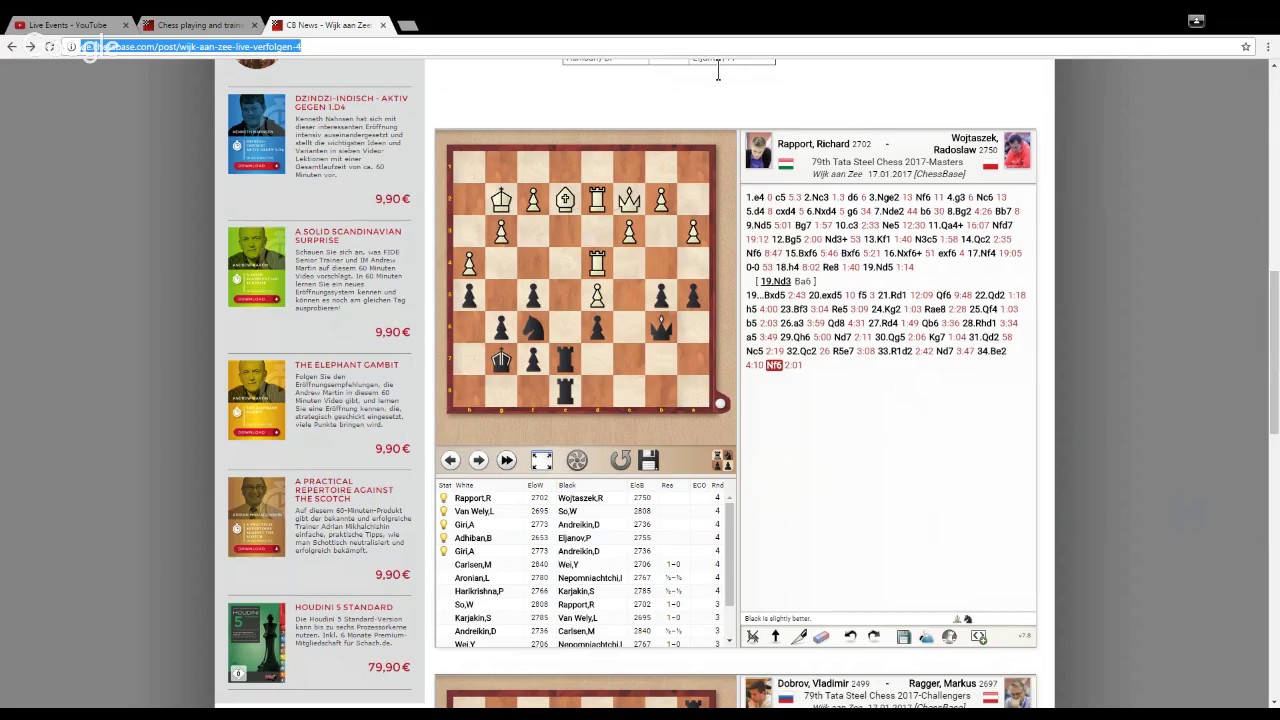Image resolution: width=1280 pixels, height=720 pixels.
Task: Click the black rook on the board's bottom row
Action: coord(565,391)
